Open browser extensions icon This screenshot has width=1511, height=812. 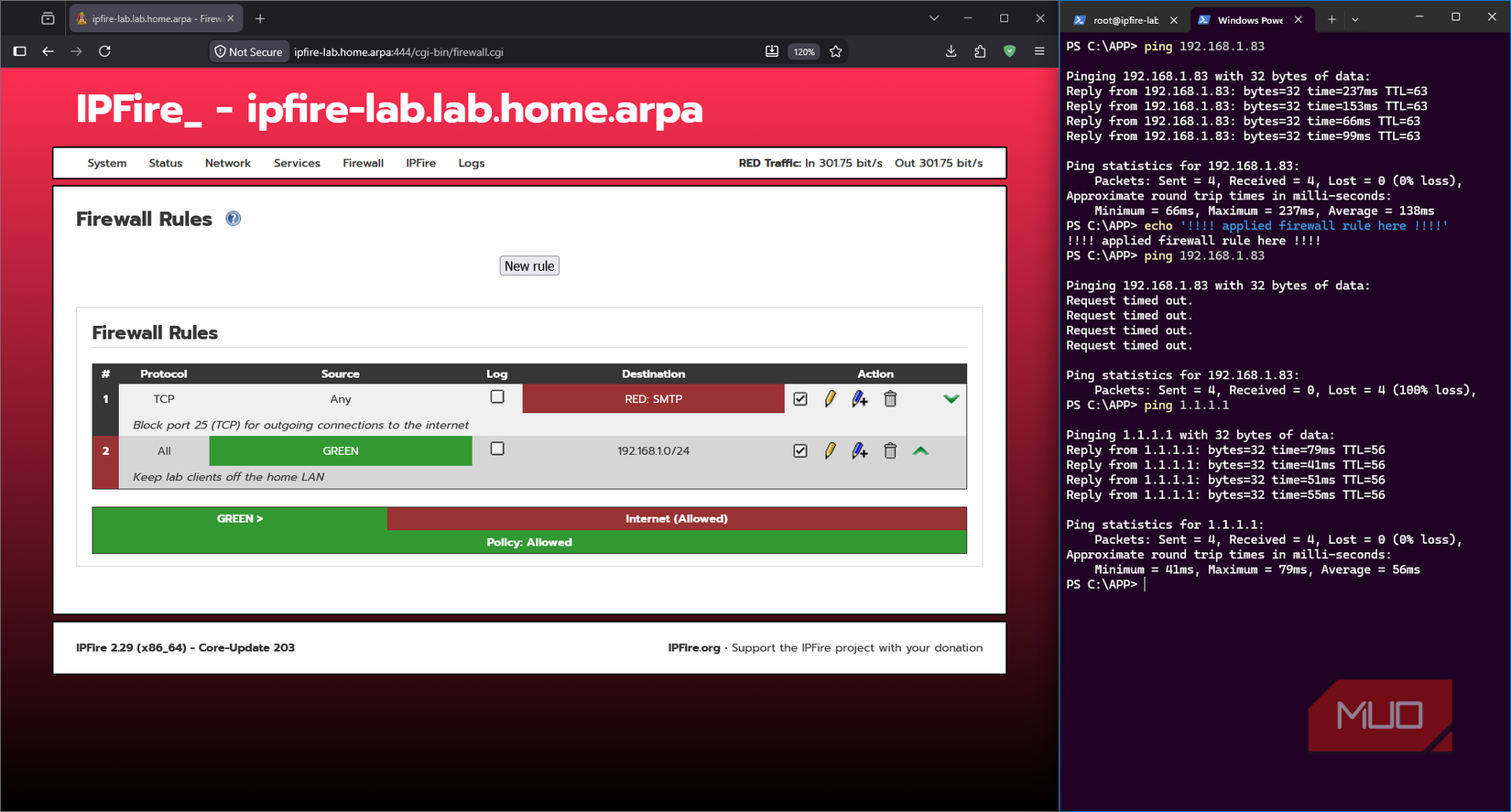coord(981,51)
